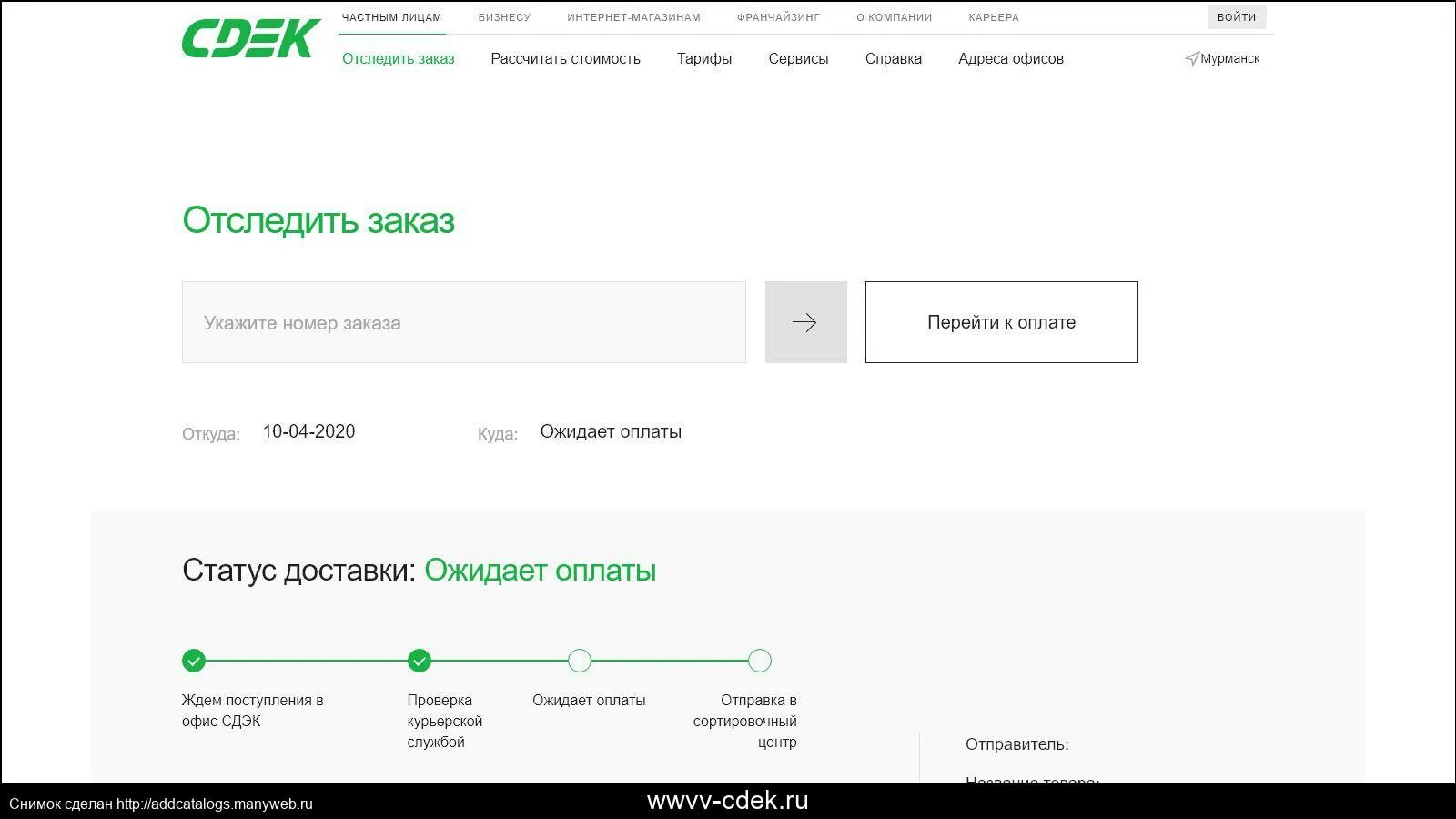Click the Отправитель label
1456x819 pixels.
point(1017,744)
